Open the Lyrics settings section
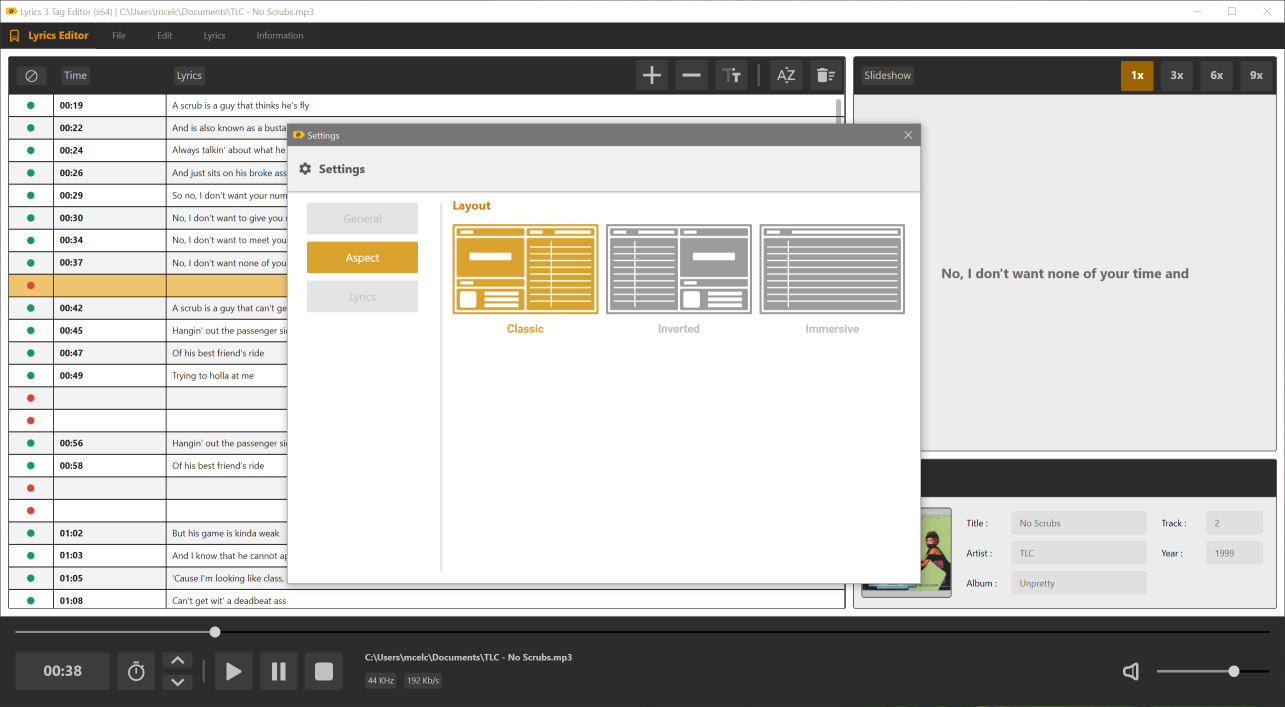This screenshot has height=707, width=1285. tap(362, 297)
